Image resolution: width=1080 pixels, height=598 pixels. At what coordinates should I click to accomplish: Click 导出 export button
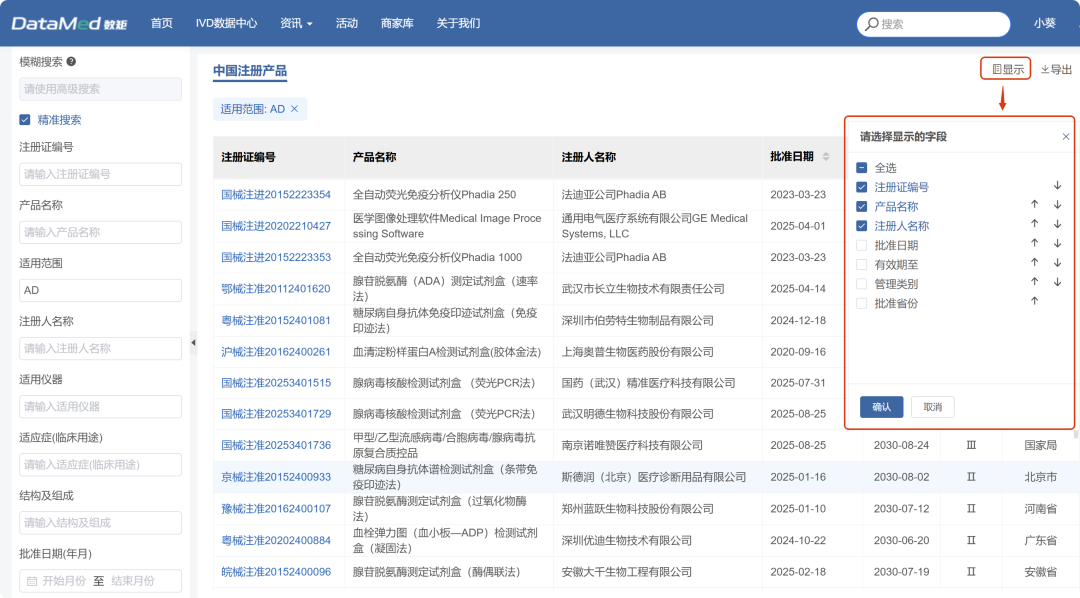(1056, 69)
